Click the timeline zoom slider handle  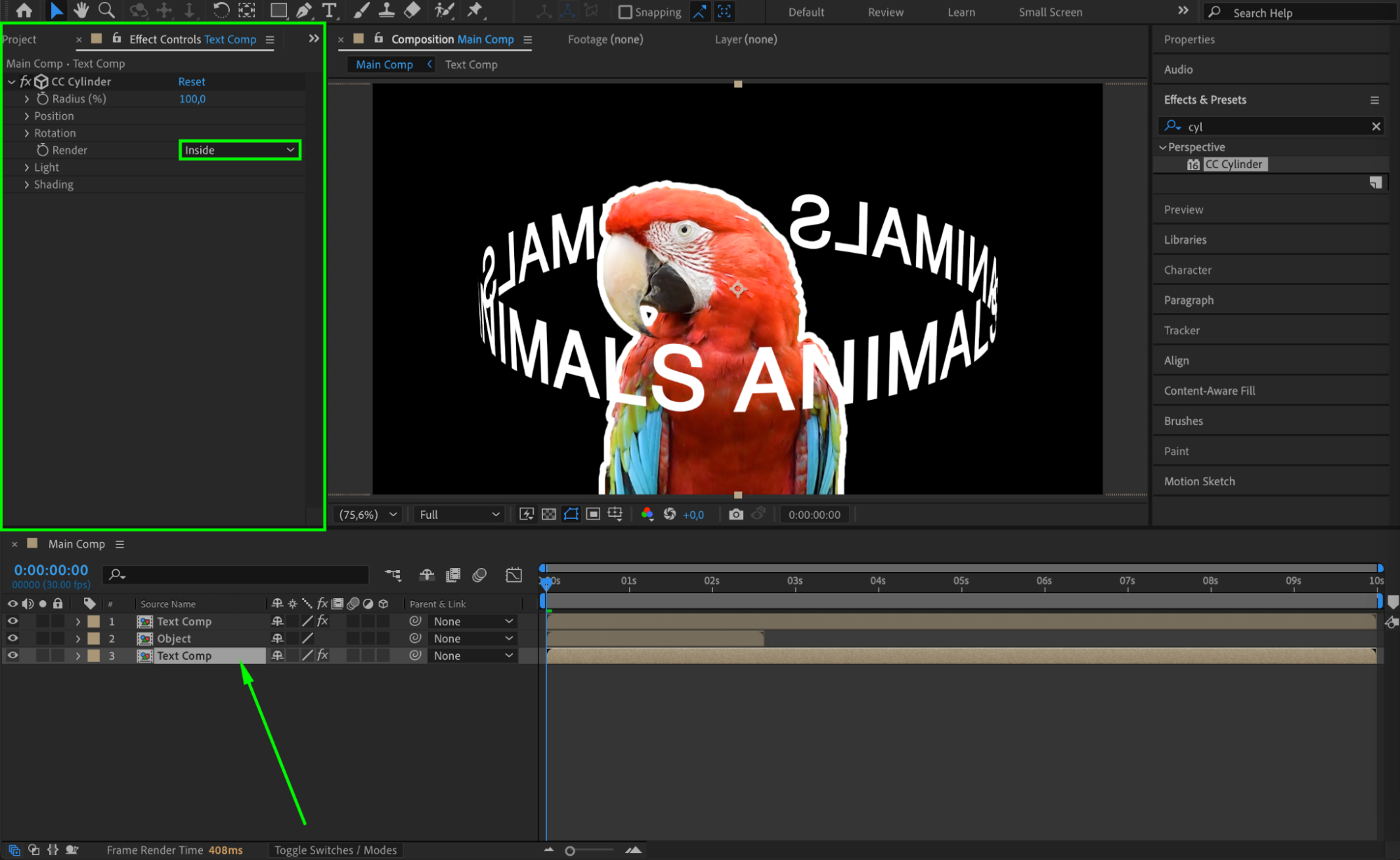pos(570,851)
